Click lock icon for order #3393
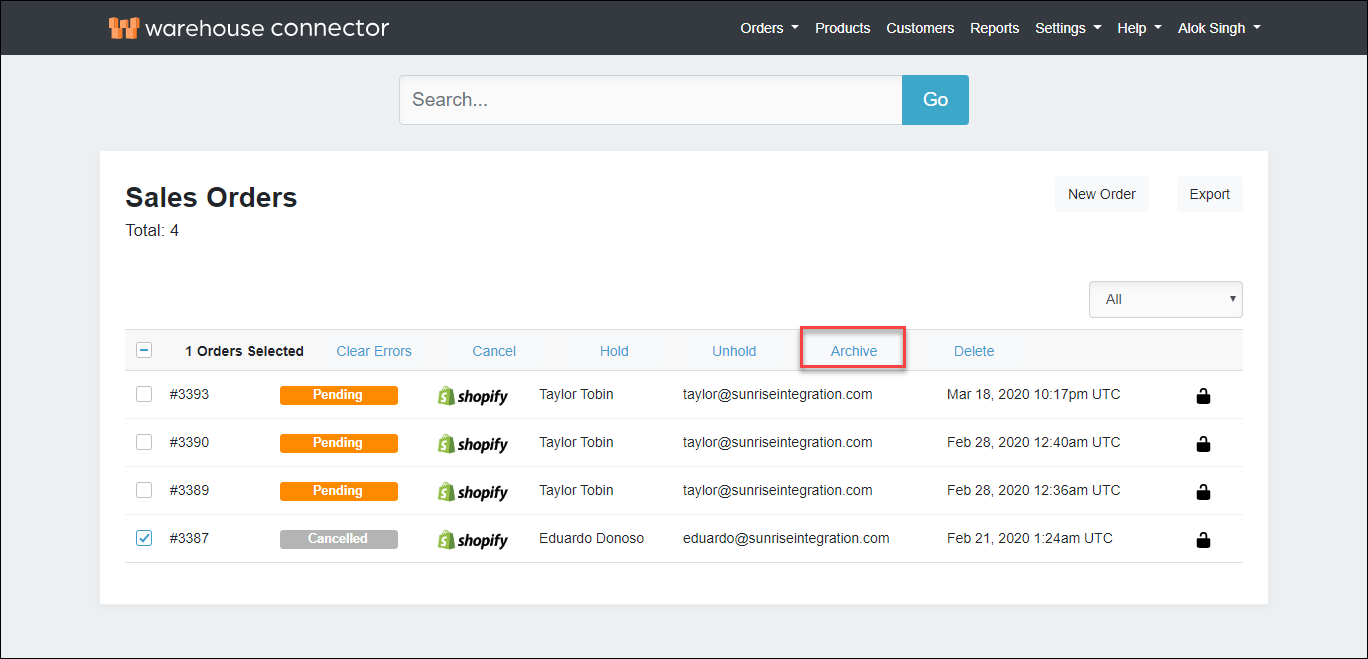The width and height of the screenshot is (1368, 659). [1203, 396]
